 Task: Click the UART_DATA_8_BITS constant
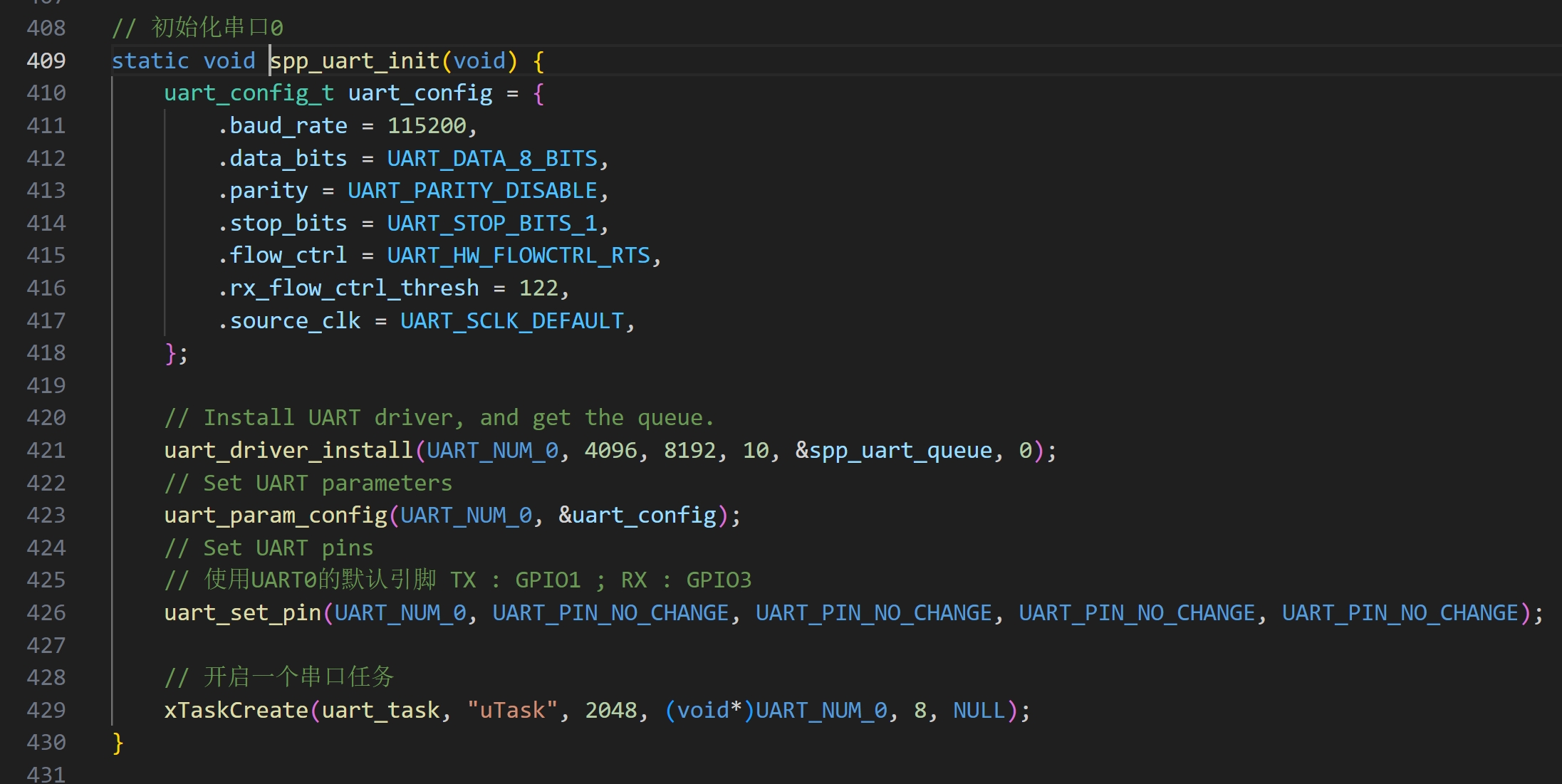(x=491, y=158)
